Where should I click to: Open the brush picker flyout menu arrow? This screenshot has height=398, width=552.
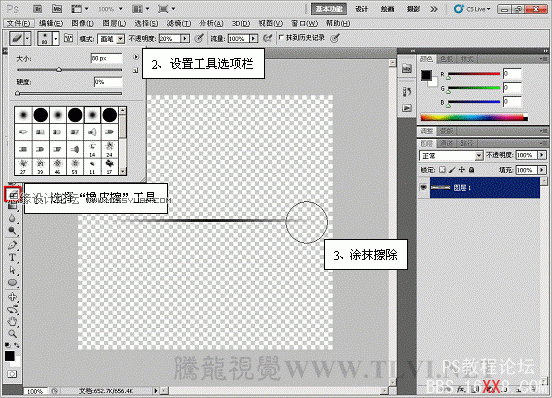tap(136, 57)
